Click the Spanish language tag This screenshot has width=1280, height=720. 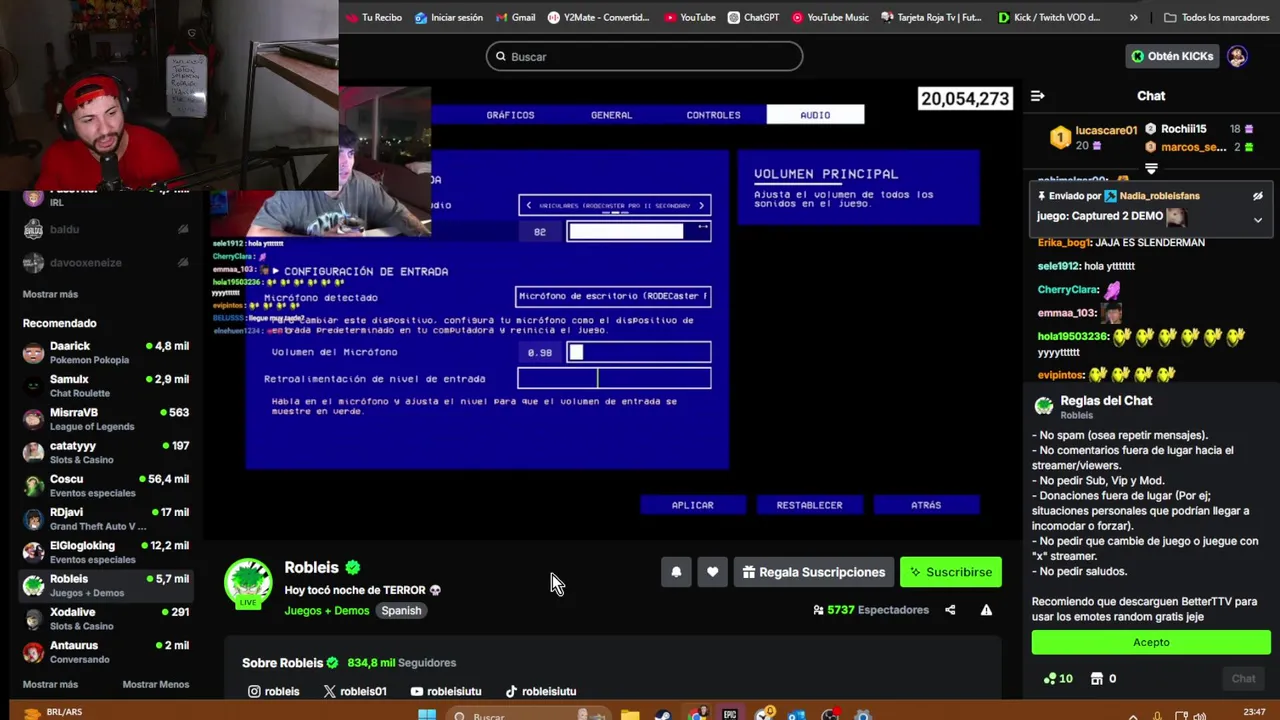[x=401, y=610]
